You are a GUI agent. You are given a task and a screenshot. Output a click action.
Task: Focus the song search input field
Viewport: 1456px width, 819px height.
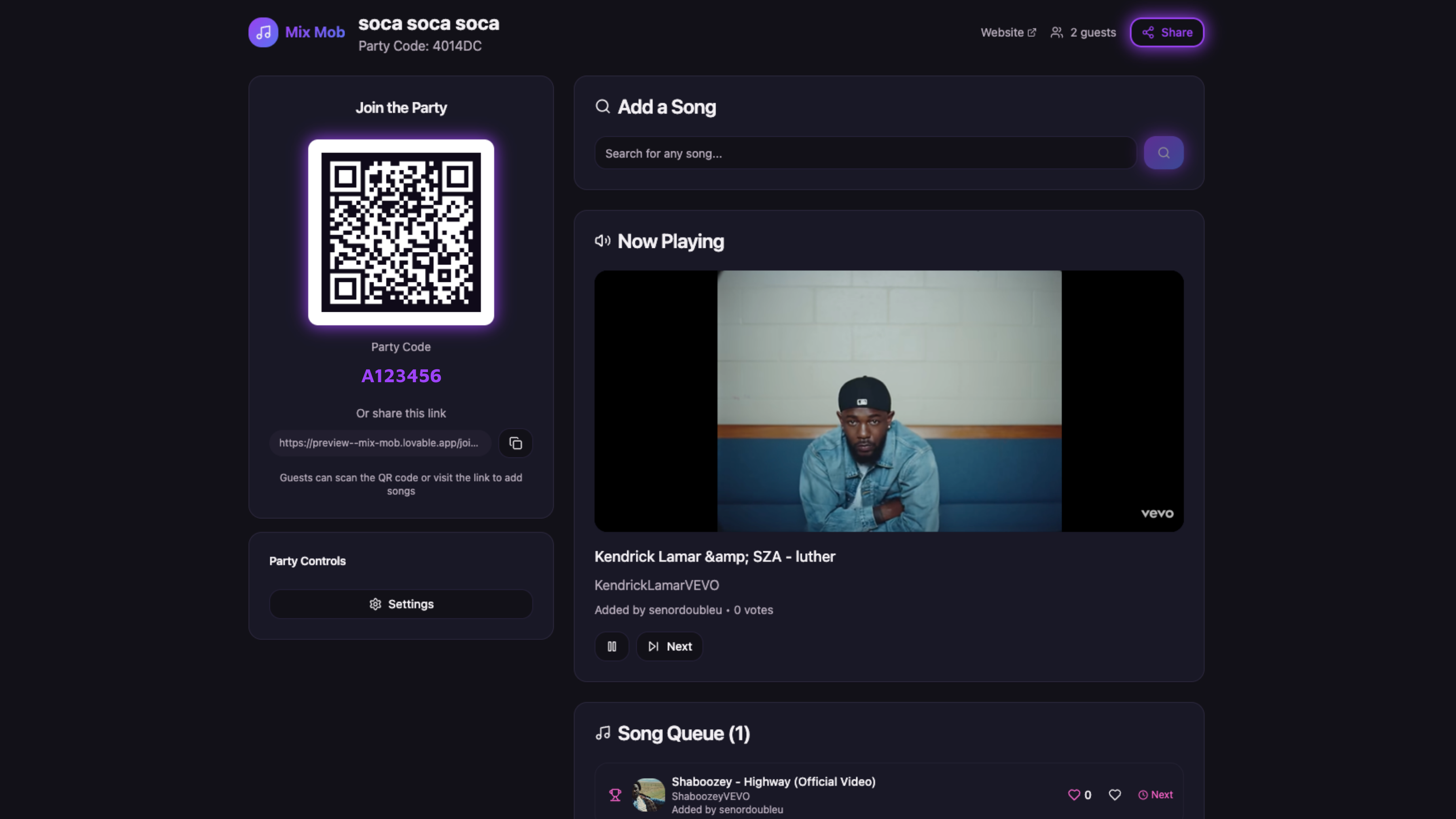865,153
